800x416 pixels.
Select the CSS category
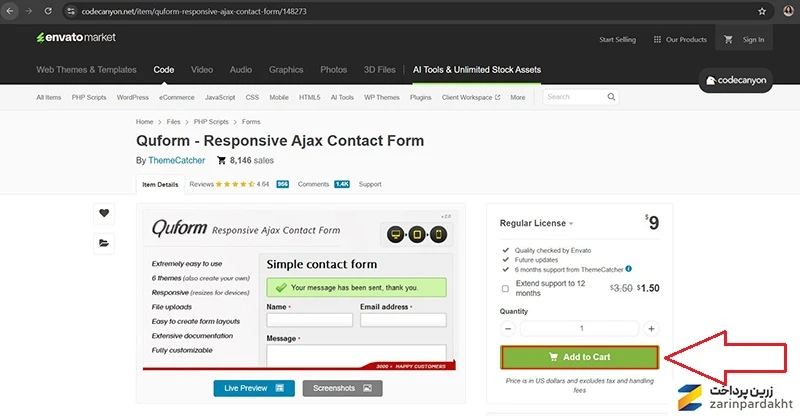(x=252, y=97)
